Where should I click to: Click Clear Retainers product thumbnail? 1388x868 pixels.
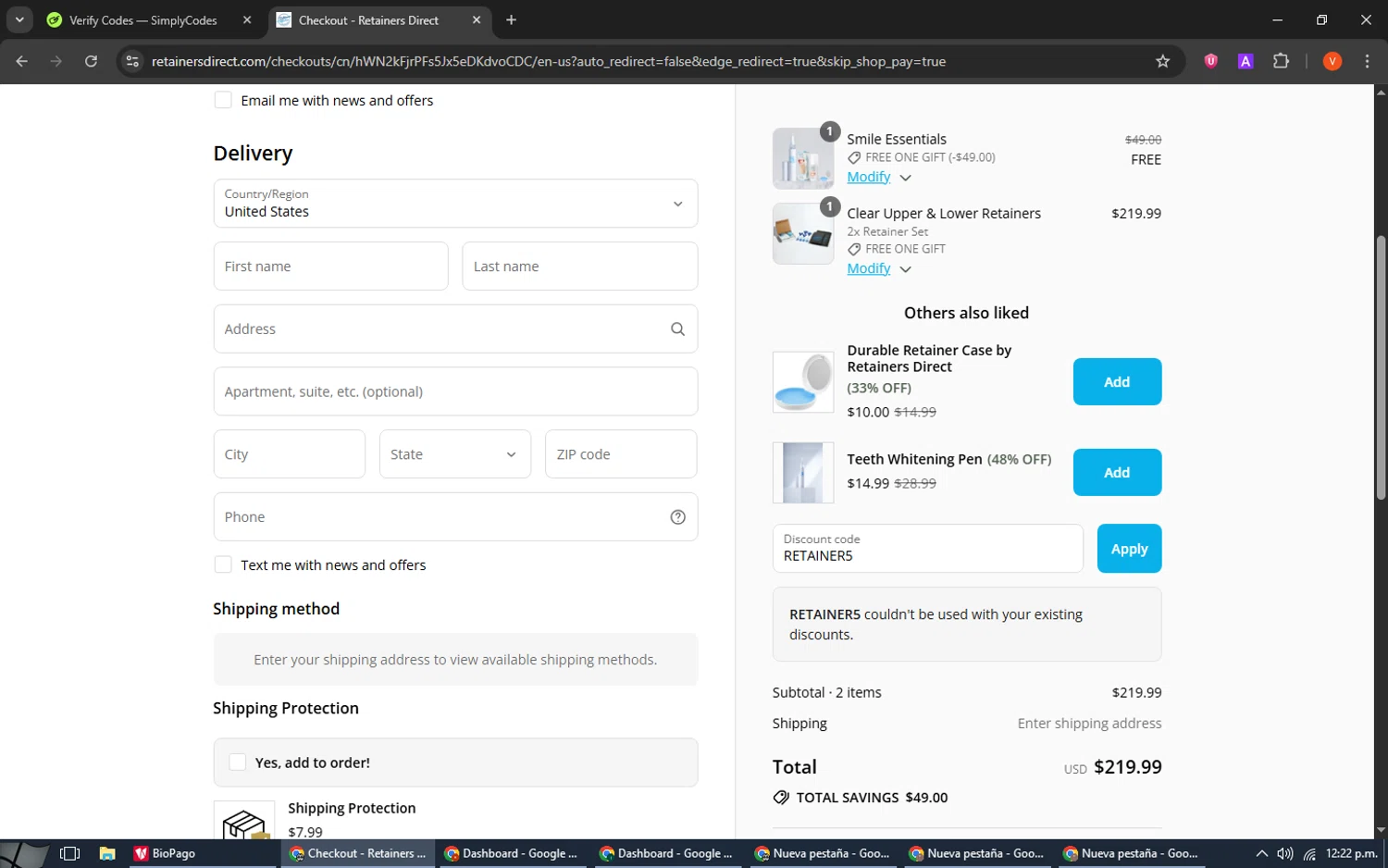click(803, 233)
